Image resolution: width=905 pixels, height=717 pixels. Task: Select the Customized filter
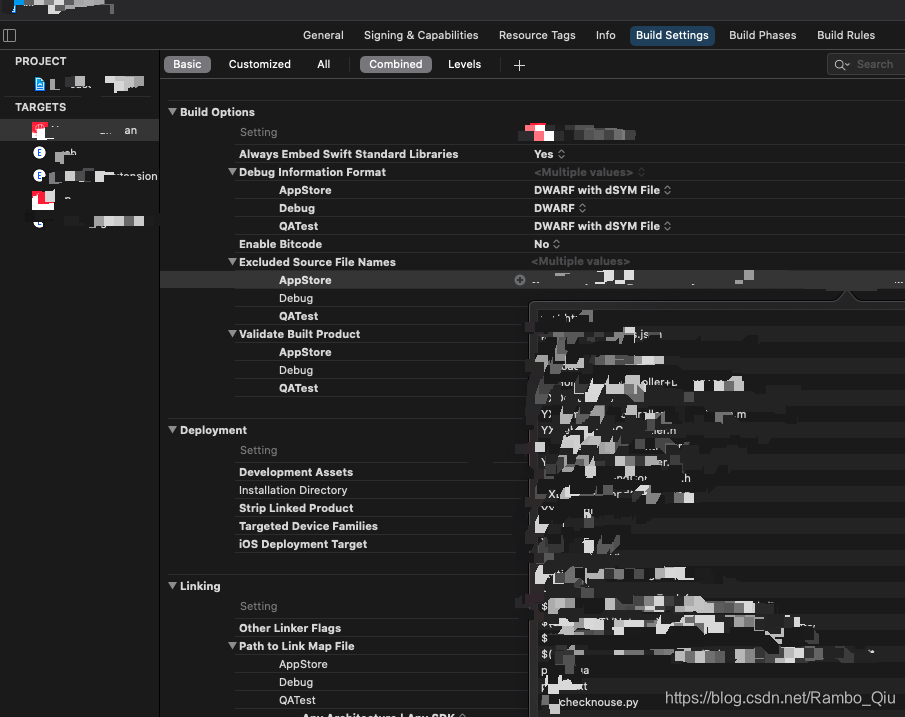(259, 64)
